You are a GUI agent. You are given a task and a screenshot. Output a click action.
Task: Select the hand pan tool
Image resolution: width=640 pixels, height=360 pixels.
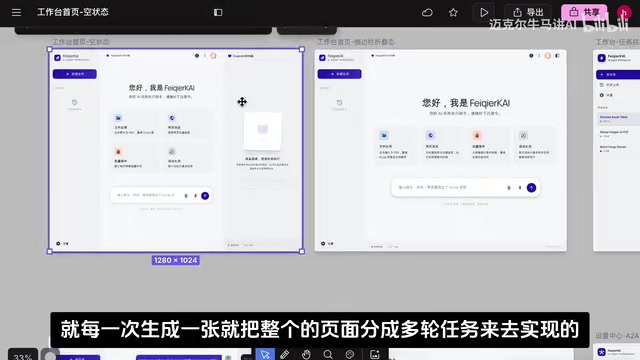[x=306, y=354]
